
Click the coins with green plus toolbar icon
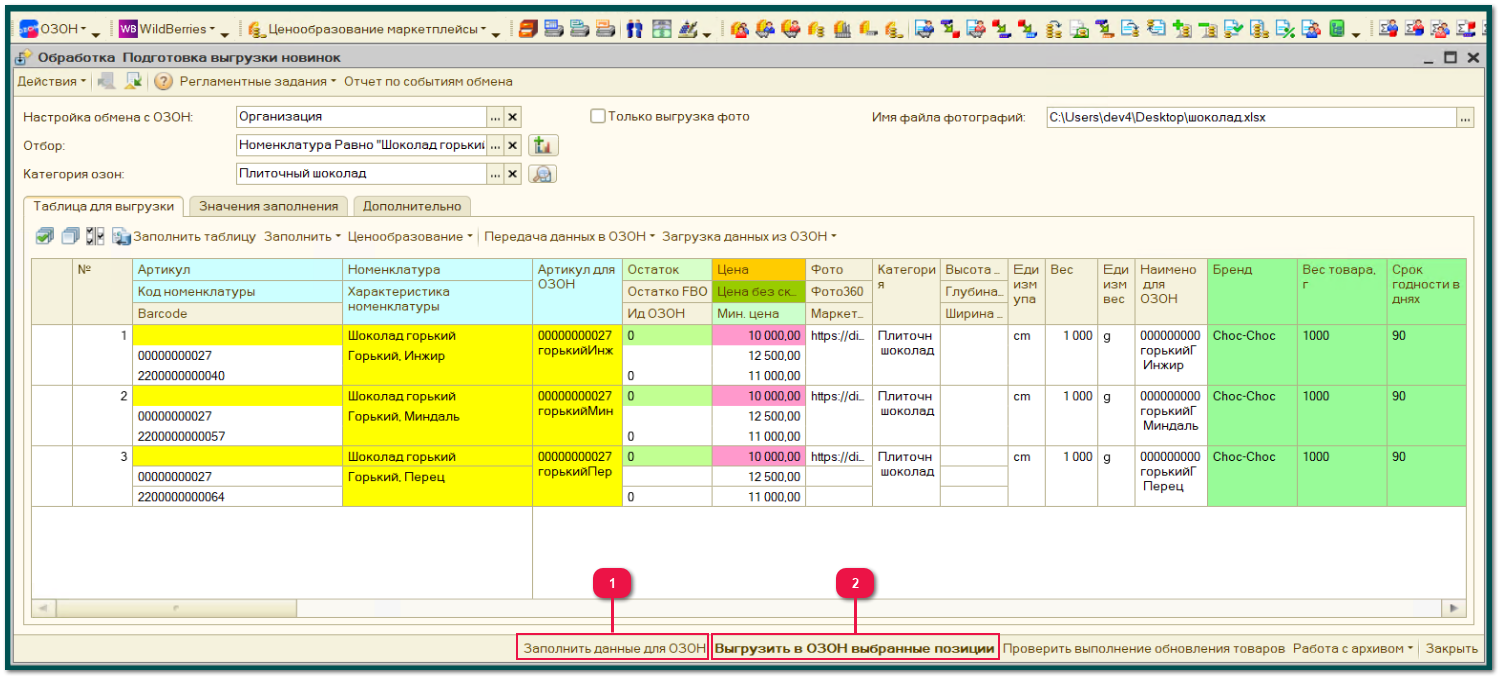tap(1182, 29)
